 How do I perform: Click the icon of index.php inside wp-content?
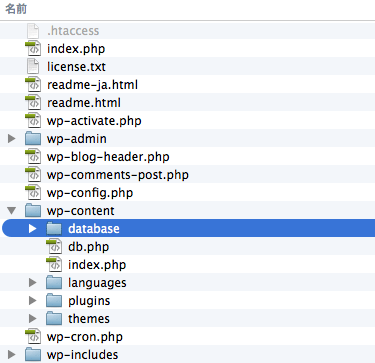[x=54, y=265]
